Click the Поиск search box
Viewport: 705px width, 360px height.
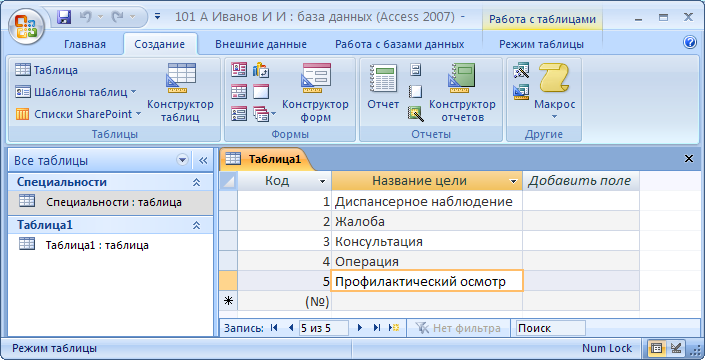[x=551, y=328]
